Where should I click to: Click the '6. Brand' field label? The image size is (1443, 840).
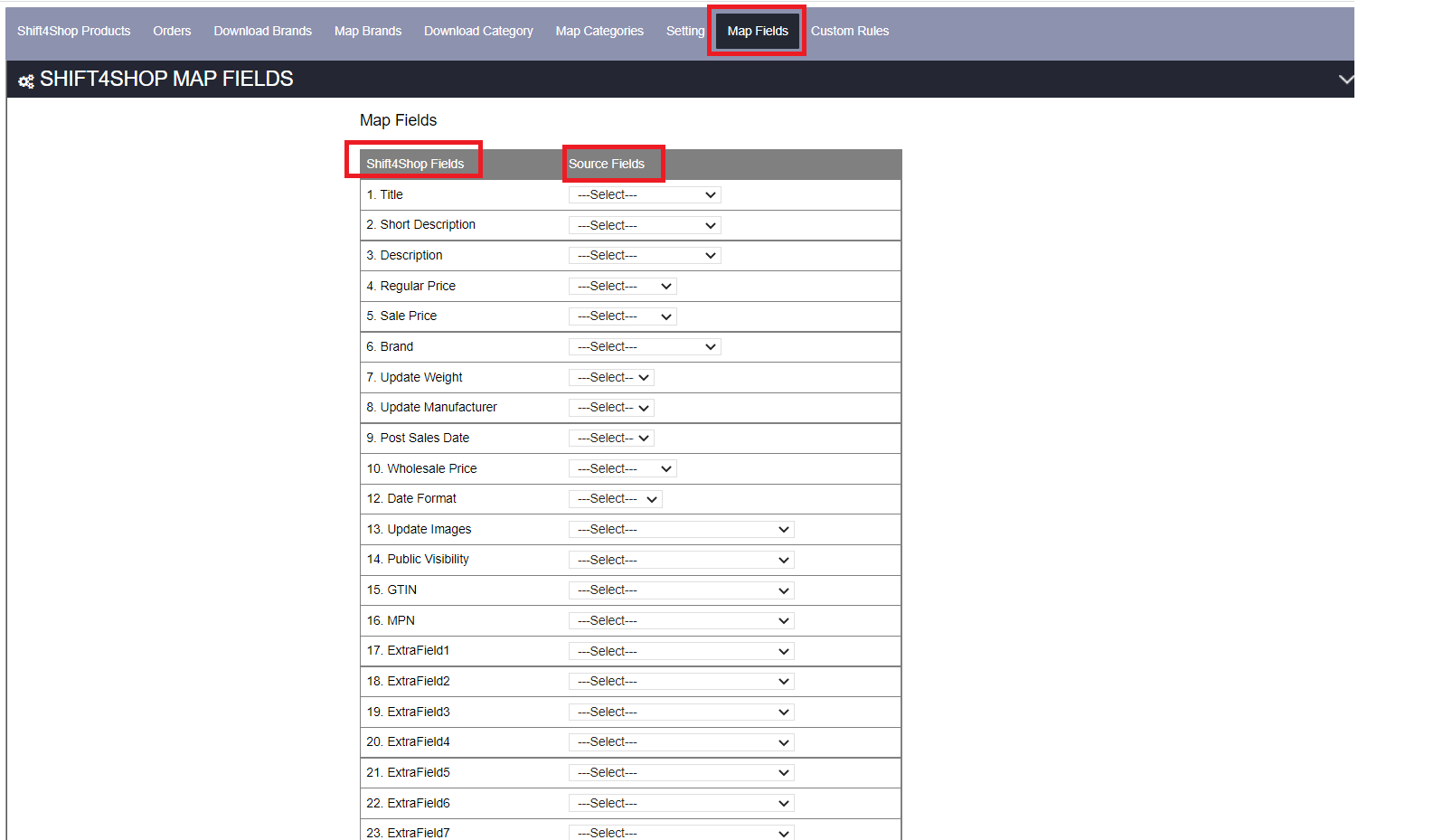click(x=390, y=346)
